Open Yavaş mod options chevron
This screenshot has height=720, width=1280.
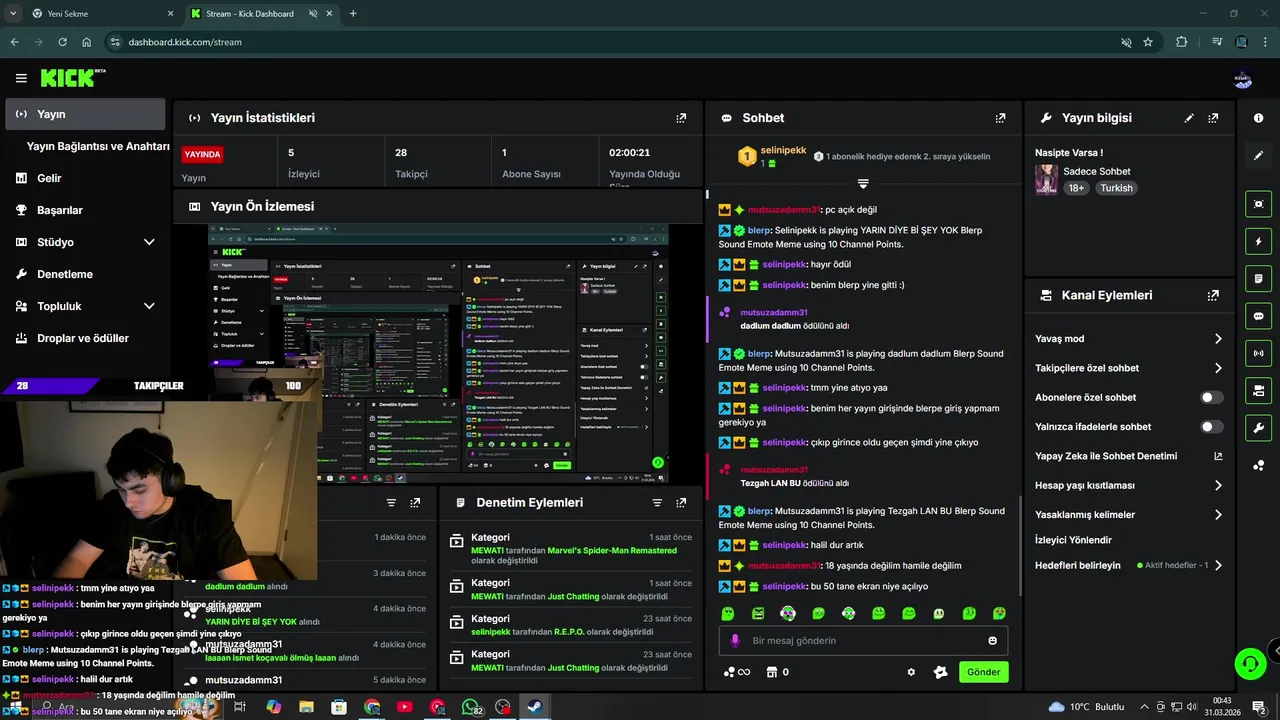tap(1218, 339)
